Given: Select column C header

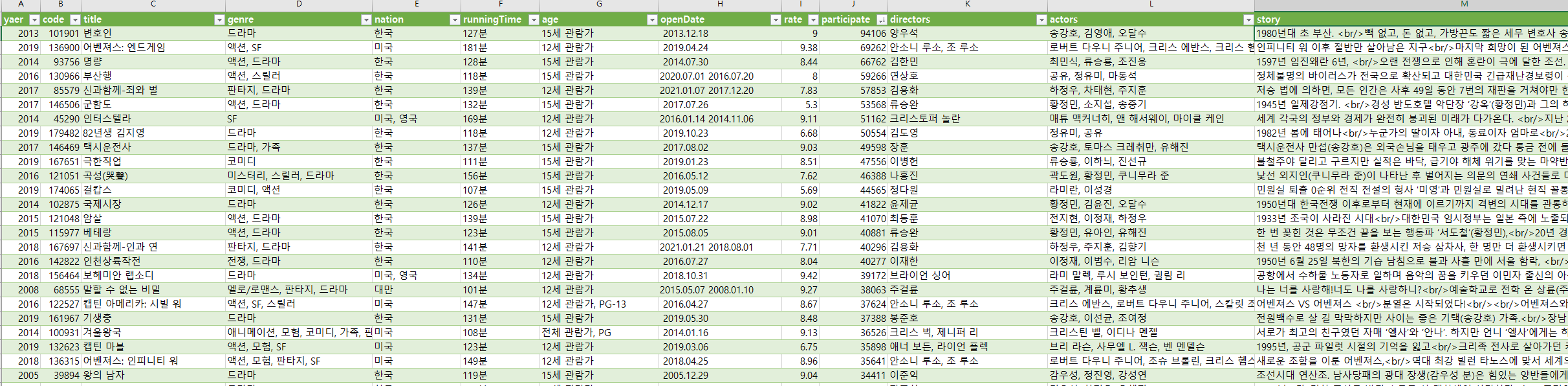Looking at the screenshot, I should pos(153,4).
